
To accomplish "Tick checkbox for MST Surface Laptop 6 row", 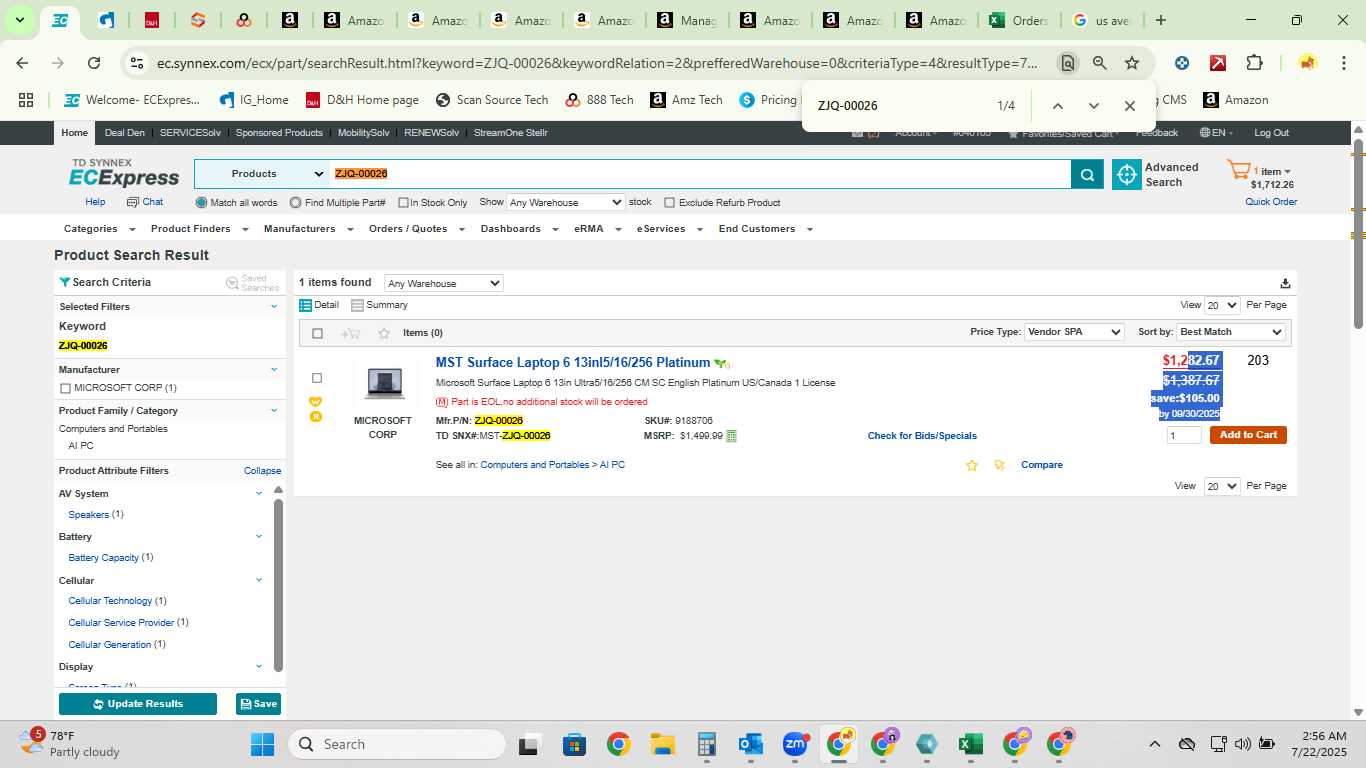I will tap(317, 378).
